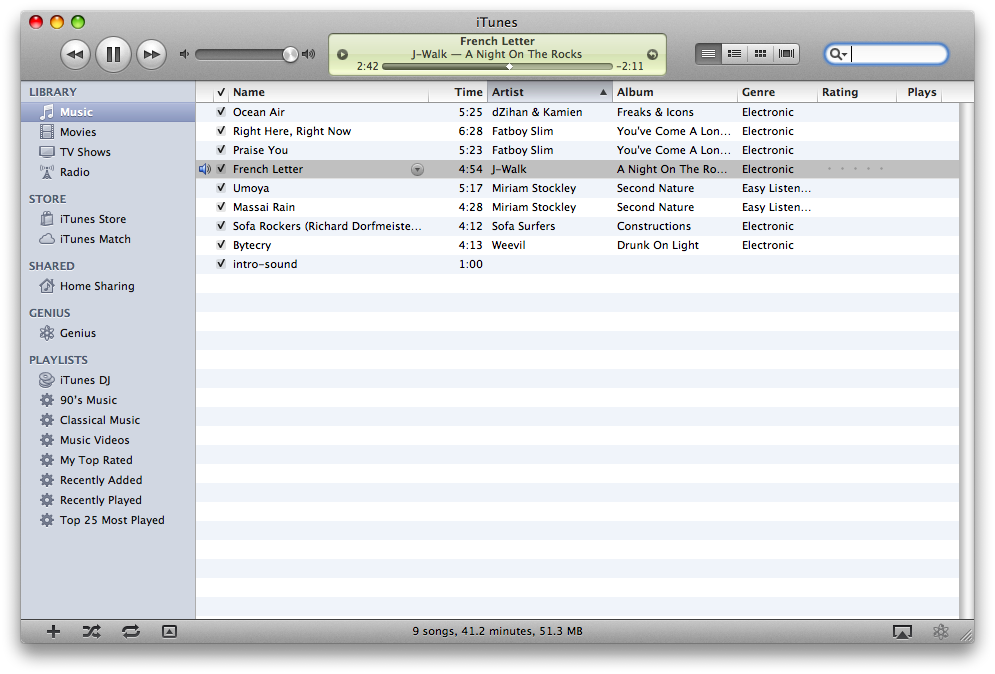Click the round arrow button right of display
Screen dimensions: 995x674
coord(652,55)
